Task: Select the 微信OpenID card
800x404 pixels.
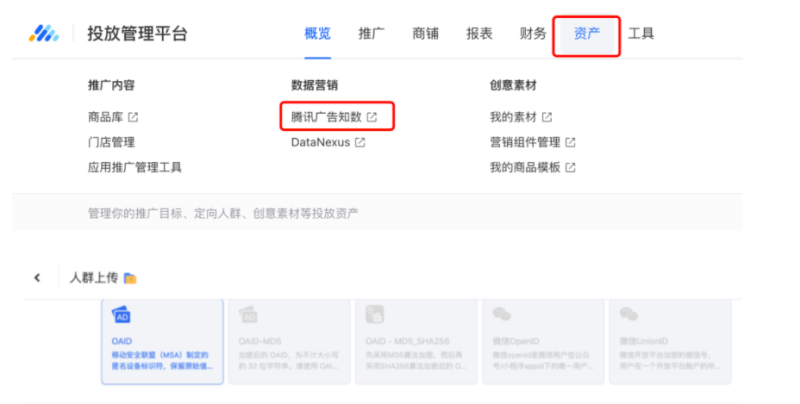Action: (x=543, y=341)
